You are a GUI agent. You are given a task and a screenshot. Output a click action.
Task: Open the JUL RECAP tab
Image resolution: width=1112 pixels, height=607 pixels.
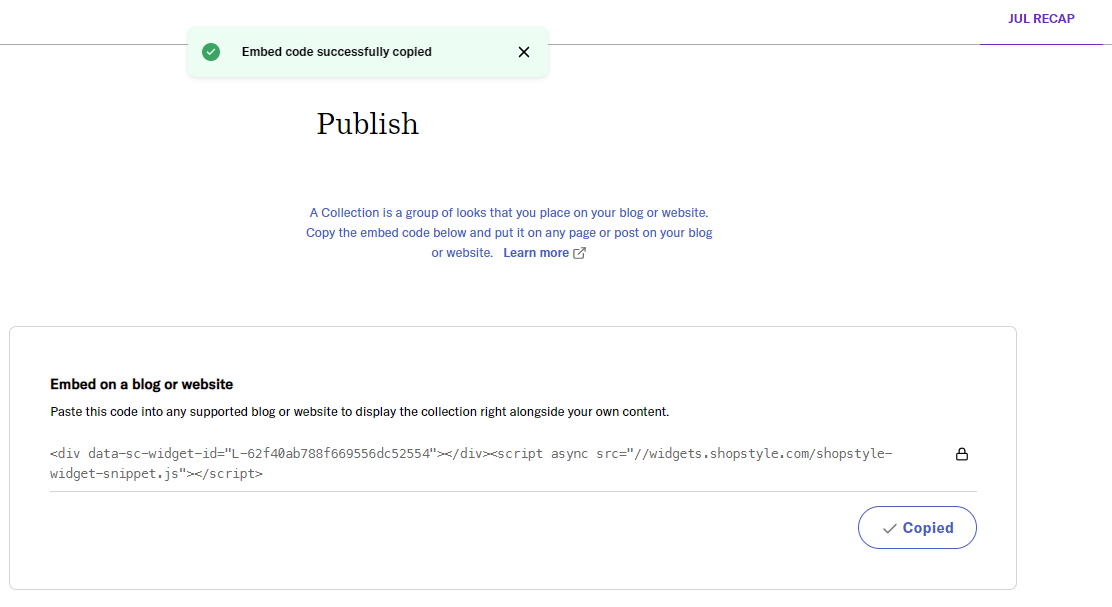pyautogui.click(x=1041, y=19)
